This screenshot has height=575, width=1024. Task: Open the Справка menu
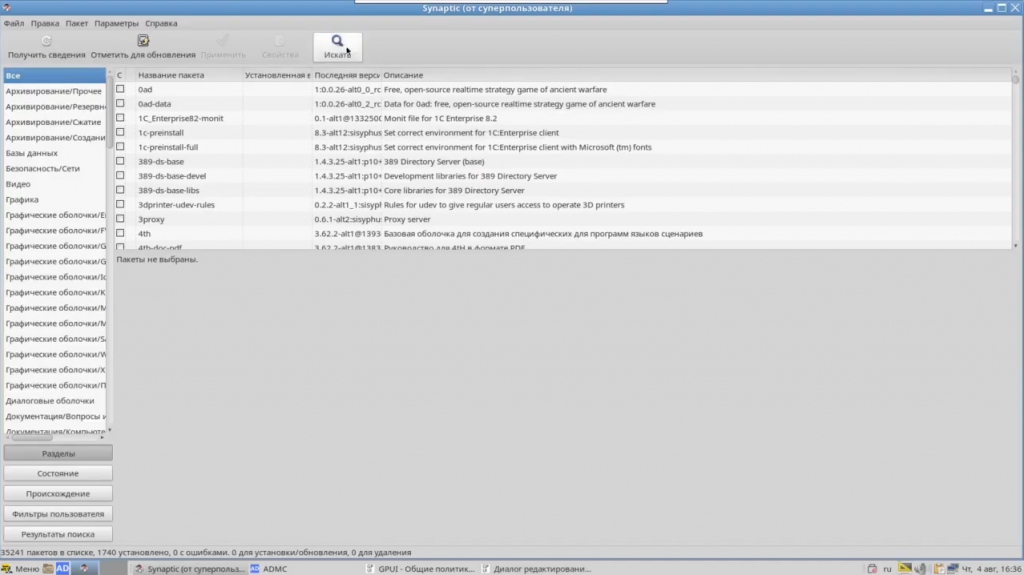tap(161, 23)
